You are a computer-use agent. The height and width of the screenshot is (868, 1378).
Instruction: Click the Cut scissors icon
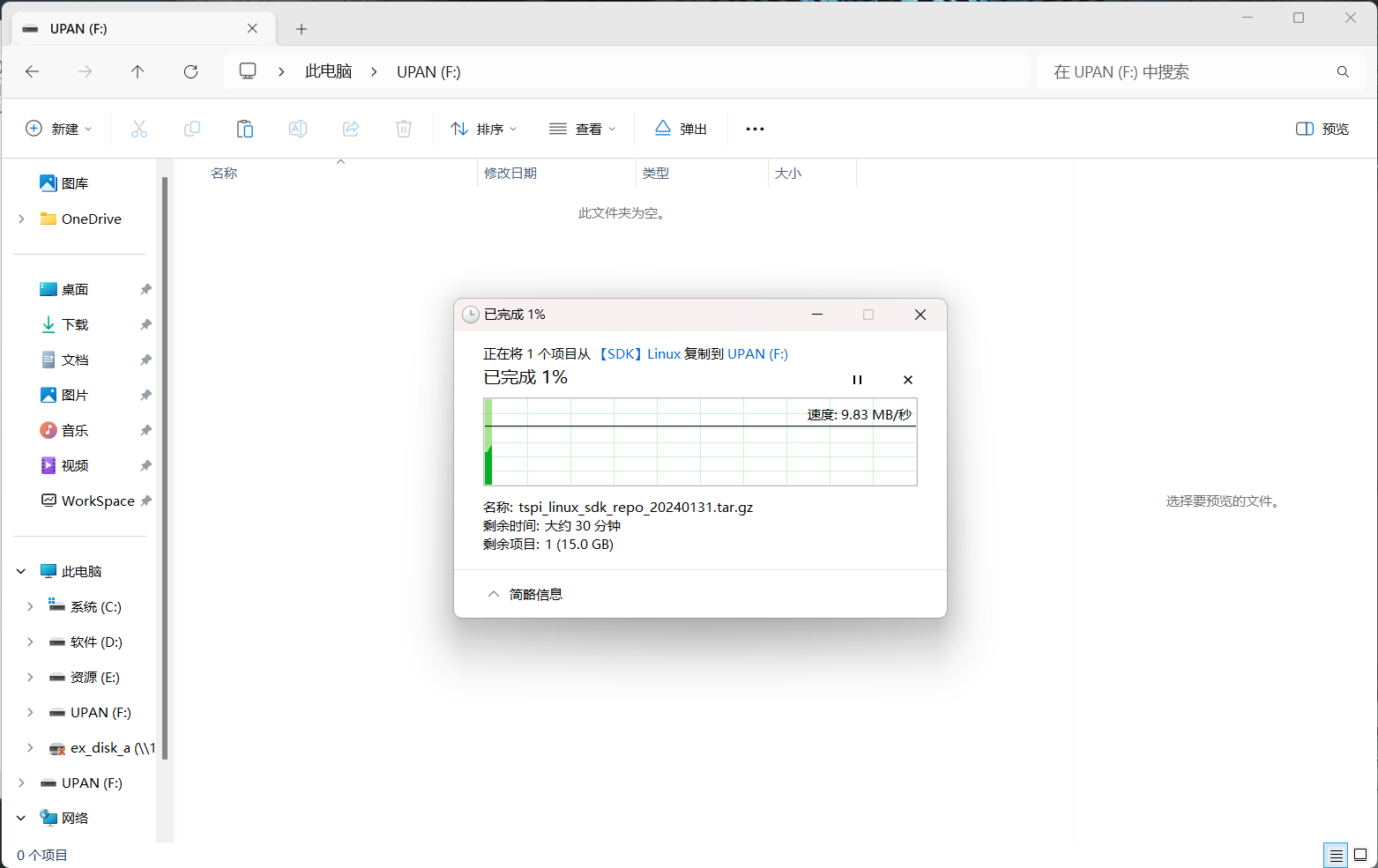pyautogui.click(x=139, y=129)
